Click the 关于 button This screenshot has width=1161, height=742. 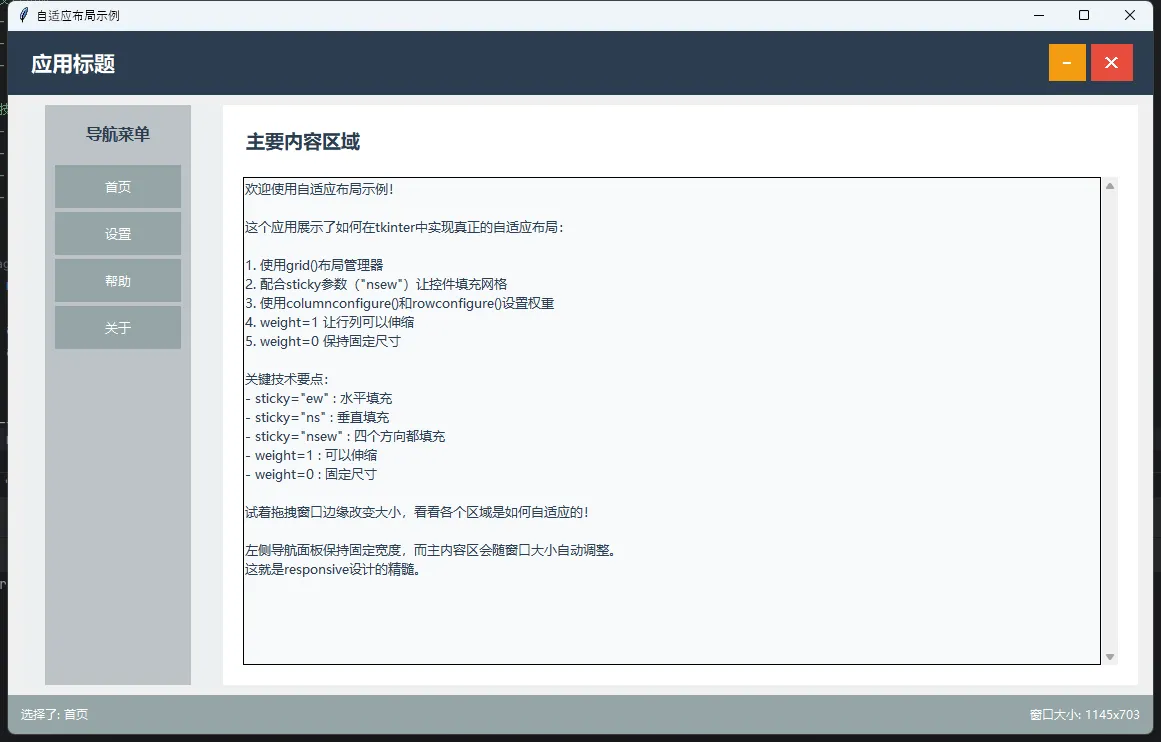click(x=118, y=328)
